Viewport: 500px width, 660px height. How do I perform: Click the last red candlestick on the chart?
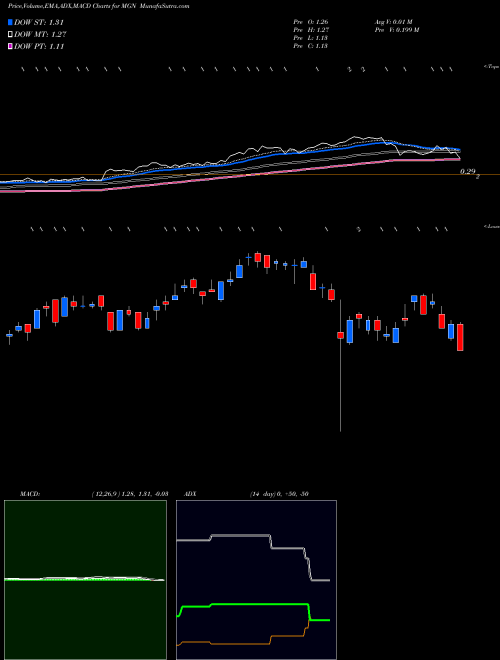[x=460, y=337]
